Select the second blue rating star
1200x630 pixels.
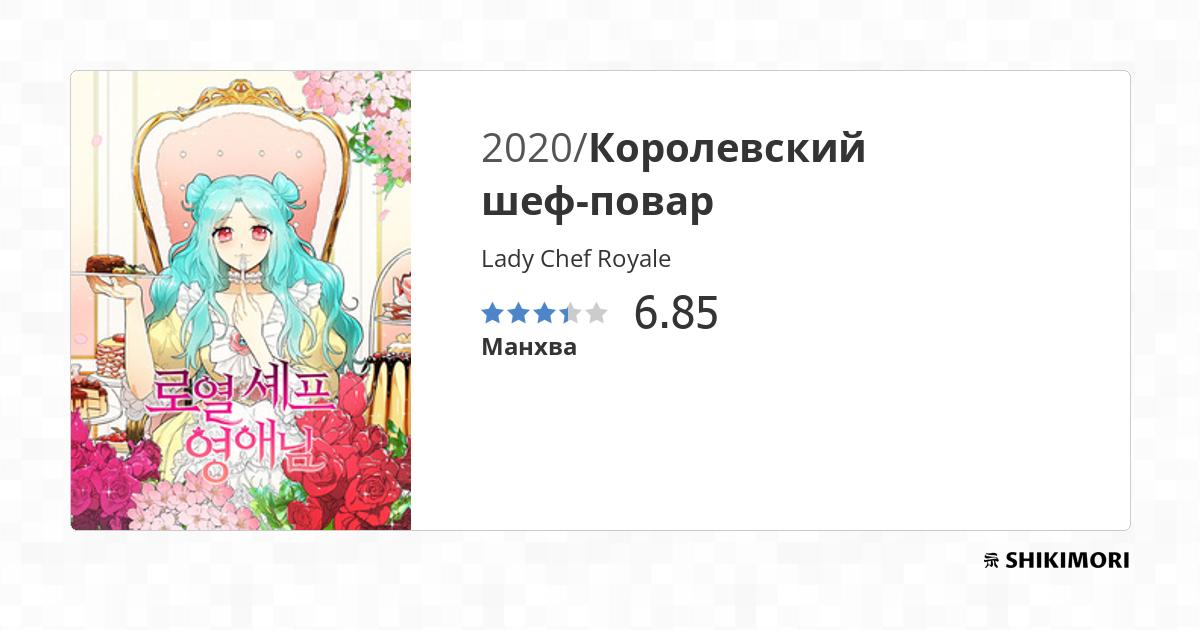point(518,313)
